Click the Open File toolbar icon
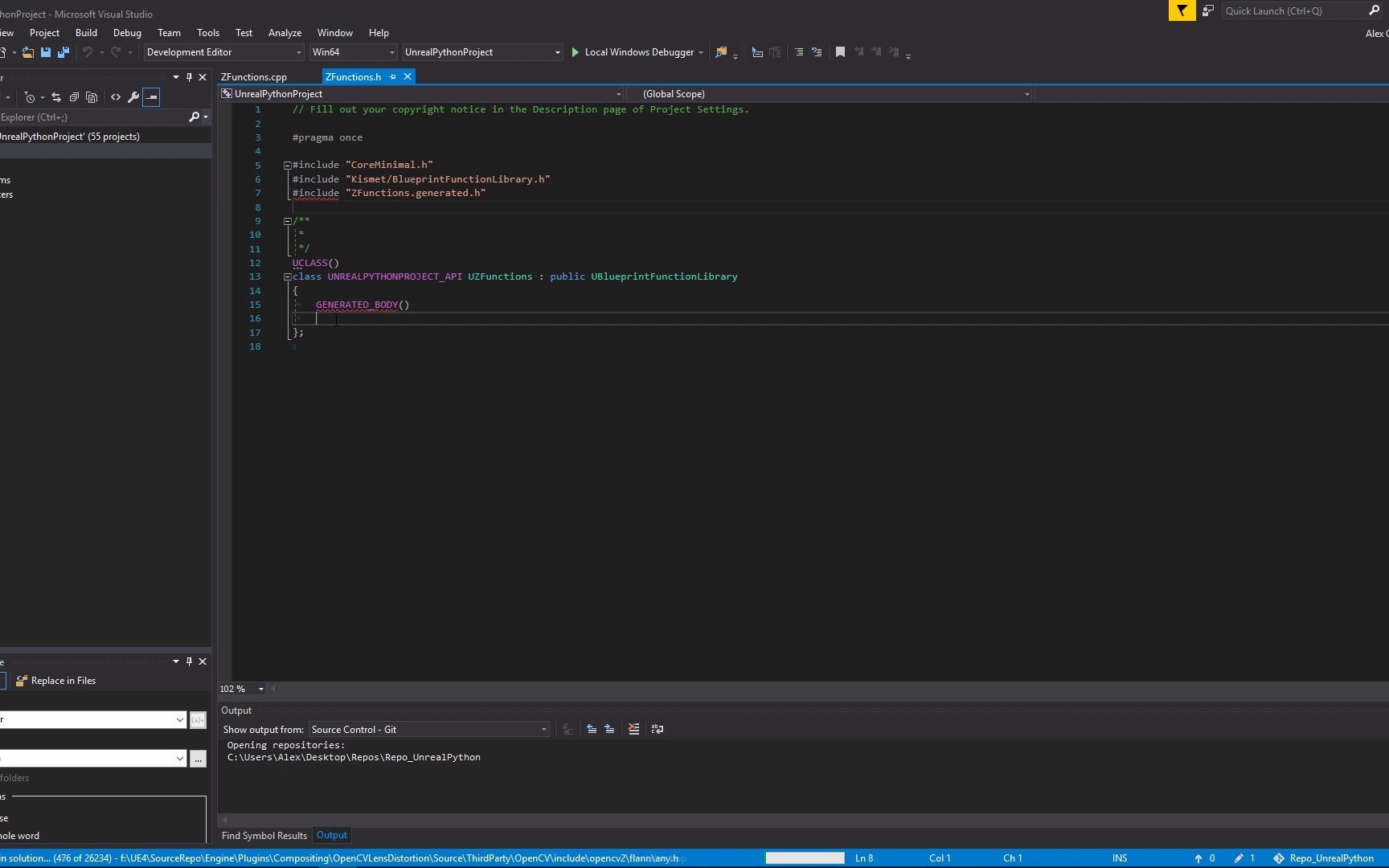The image size is (1389, 868). (28, 52)
